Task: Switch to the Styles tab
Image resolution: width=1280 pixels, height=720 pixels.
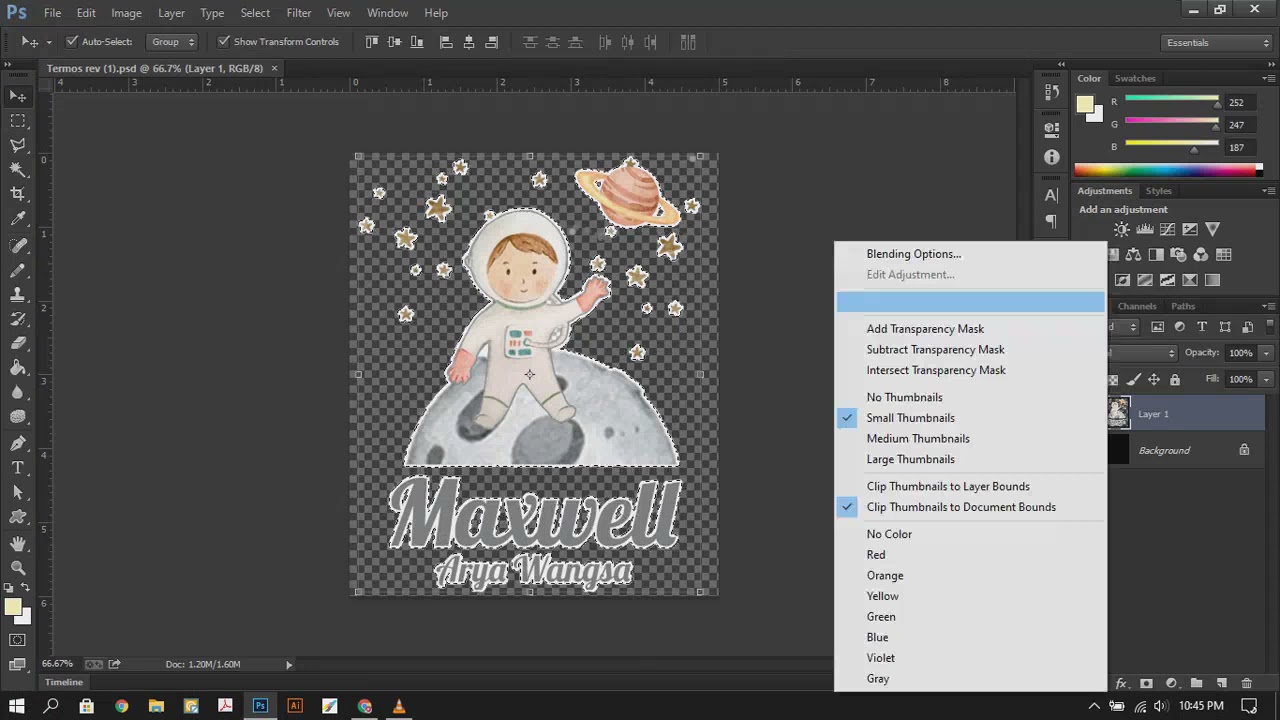Action: tap(1159, 191)
